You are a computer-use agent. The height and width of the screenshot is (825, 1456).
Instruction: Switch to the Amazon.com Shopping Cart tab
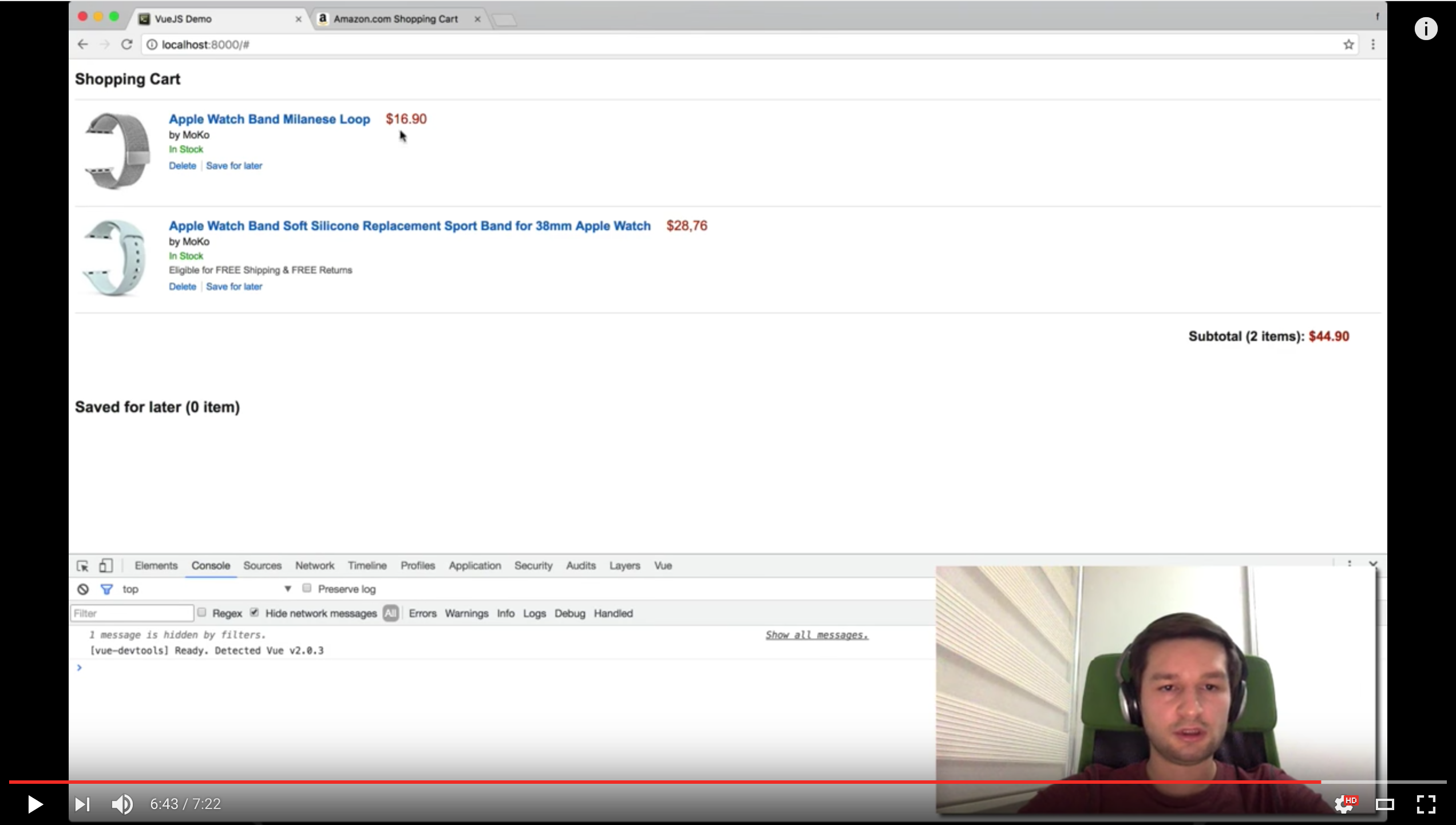pos(395,19)
